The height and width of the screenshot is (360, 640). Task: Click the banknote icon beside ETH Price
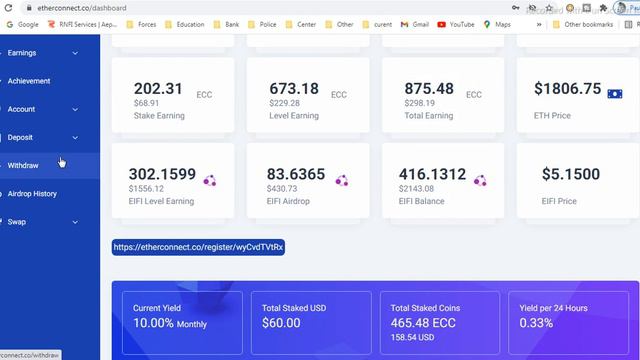pyautogui.click(x=615, y=93)
